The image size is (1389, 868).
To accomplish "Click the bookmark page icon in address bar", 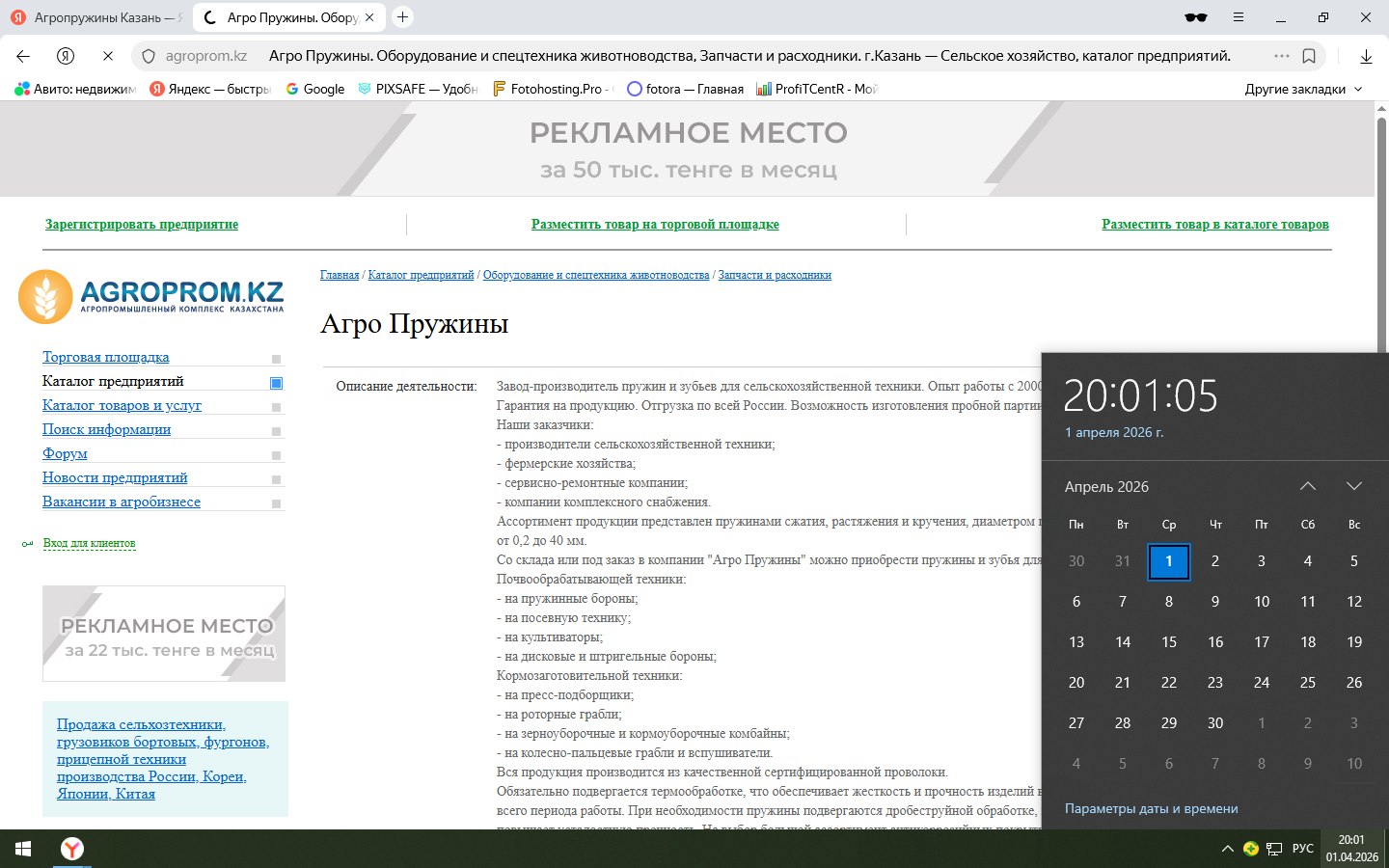I will 1309,56.
